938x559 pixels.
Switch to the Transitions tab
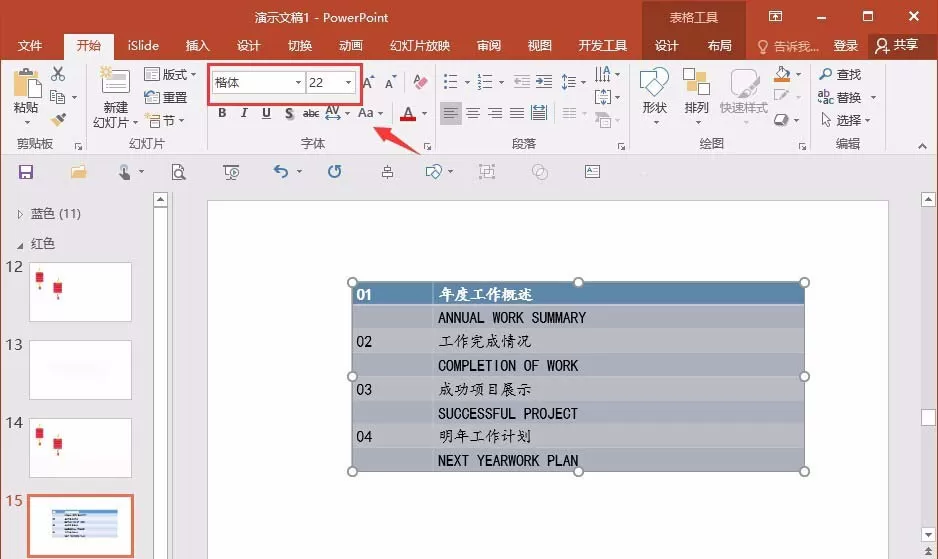point(300,45)
